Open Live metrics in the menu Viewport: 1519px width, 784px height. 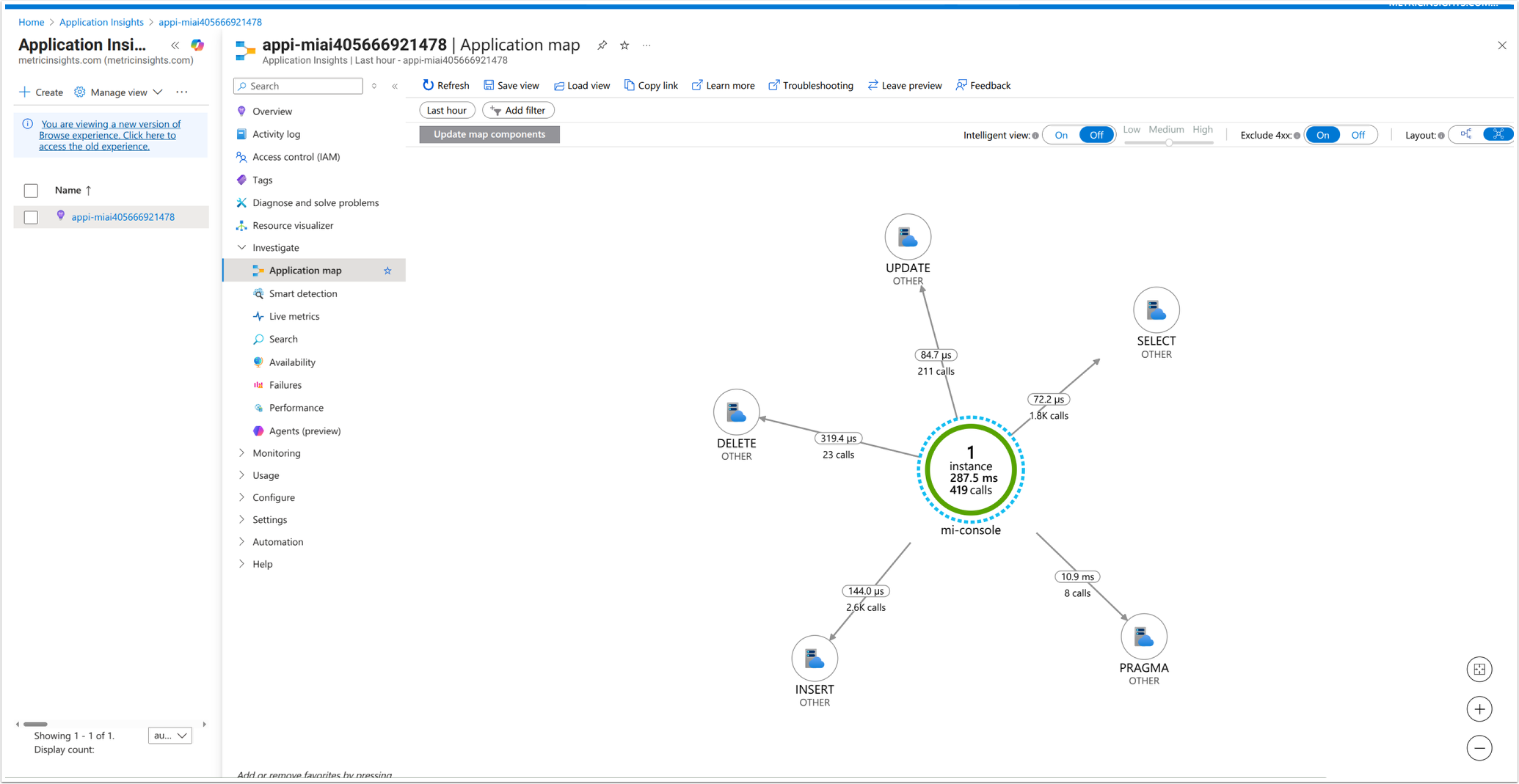coord(294,317)
